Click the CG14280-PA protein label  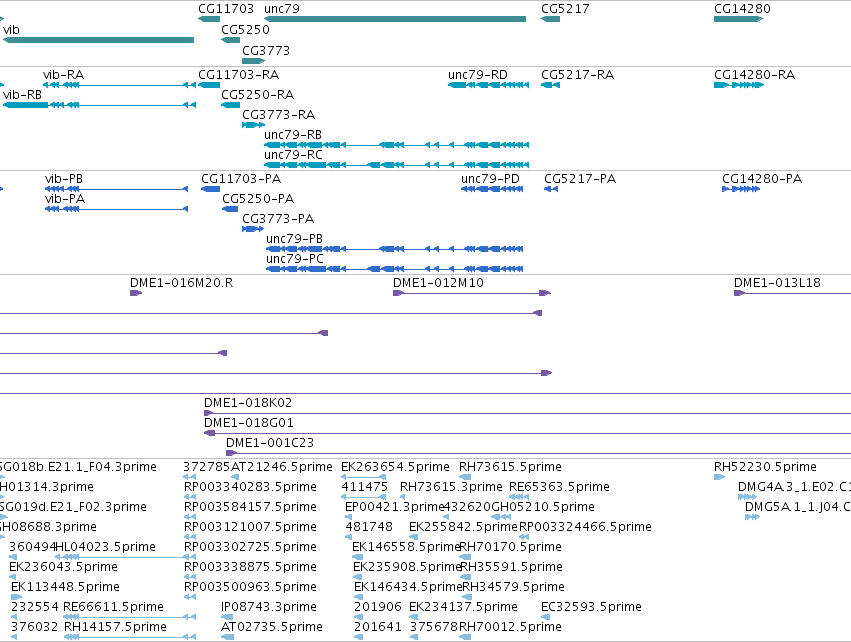(x=761, y=179)
